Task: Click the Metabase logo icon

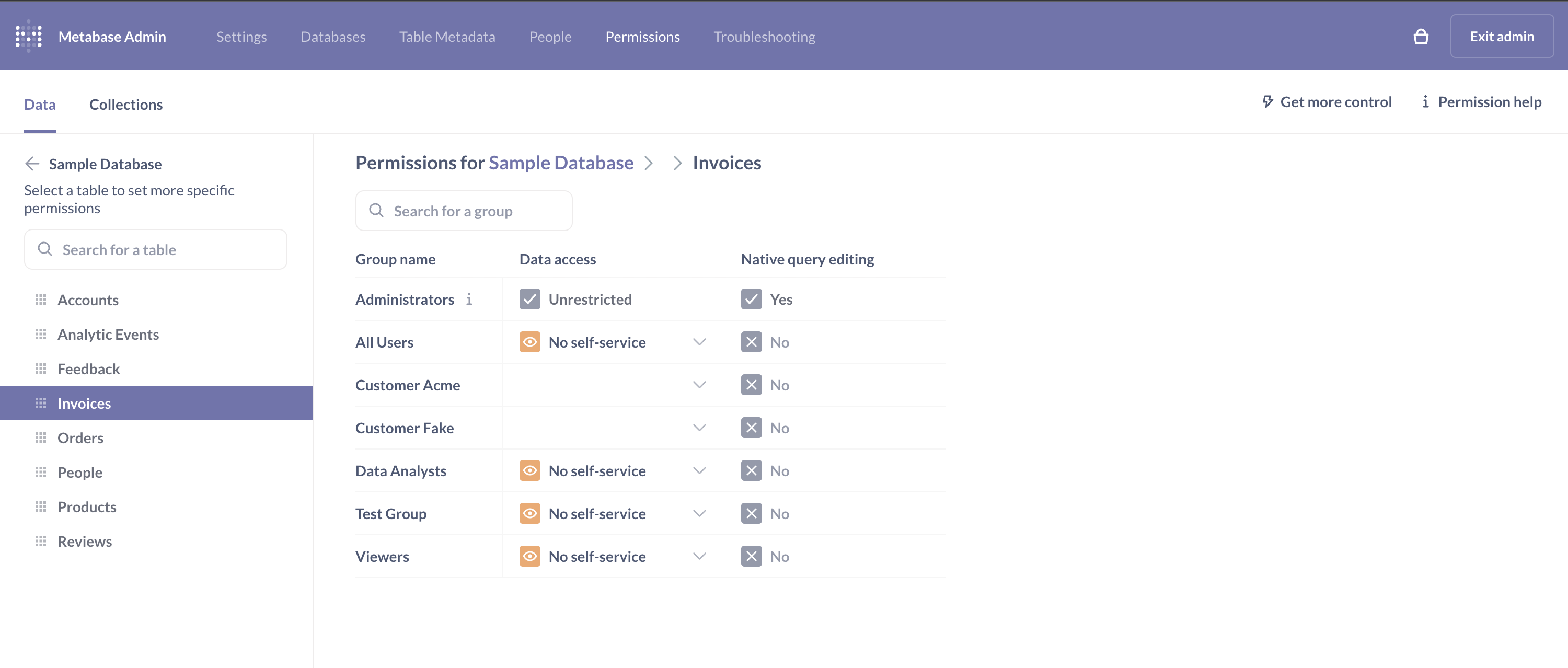Action: tap(28, 36)
